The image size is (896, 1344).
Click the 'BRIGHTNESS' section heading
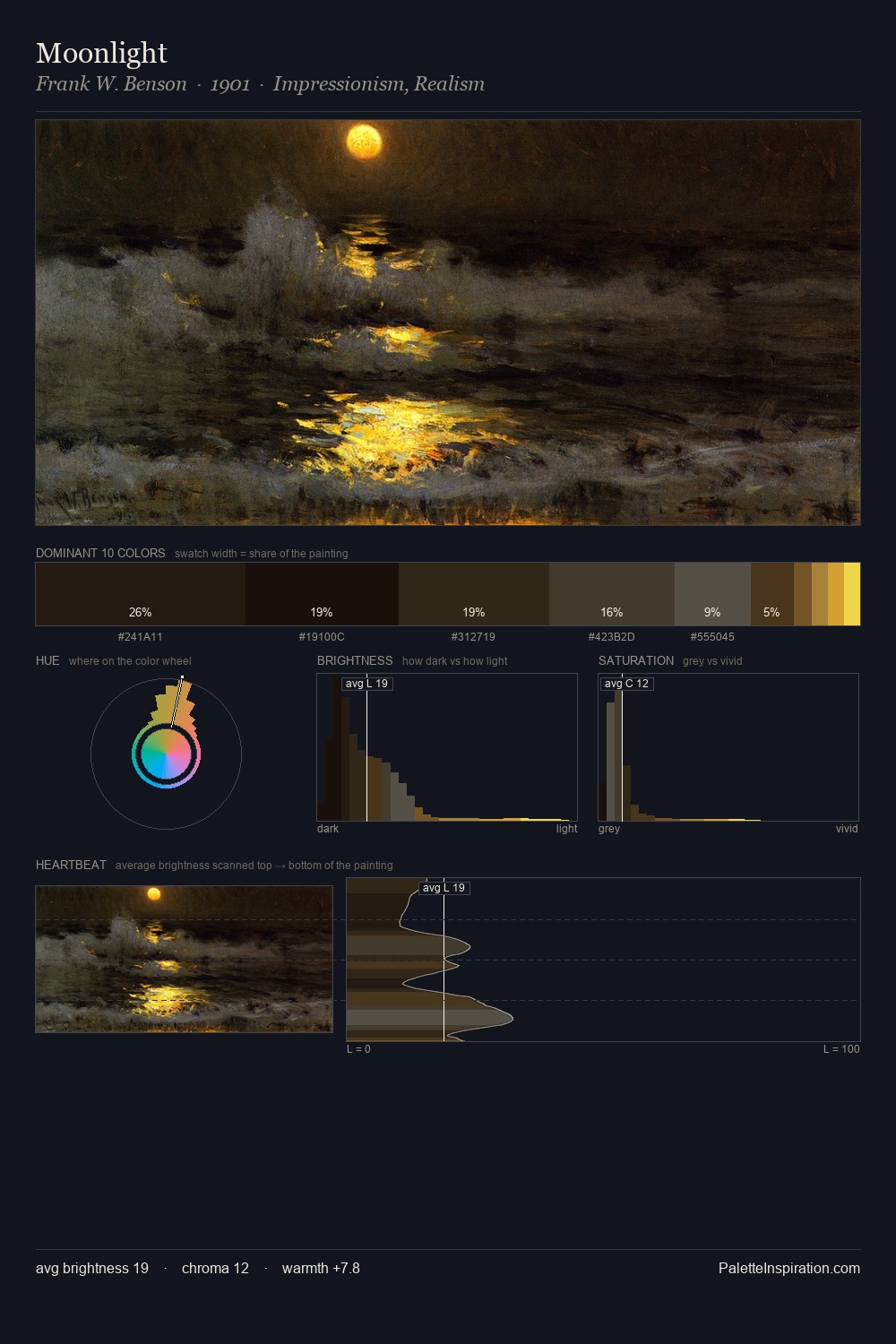pos(355,660)
